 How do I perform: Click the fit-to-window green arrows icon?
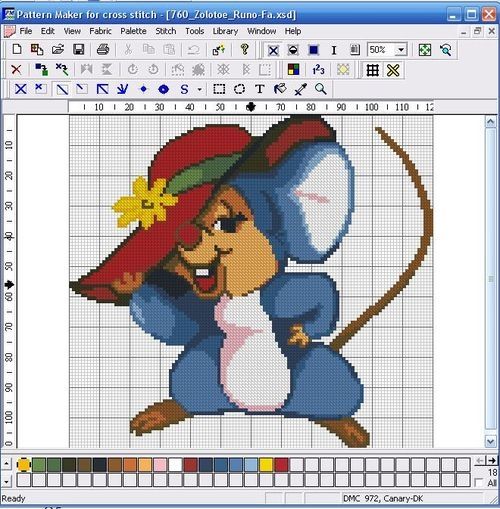[x=425, y=50]
